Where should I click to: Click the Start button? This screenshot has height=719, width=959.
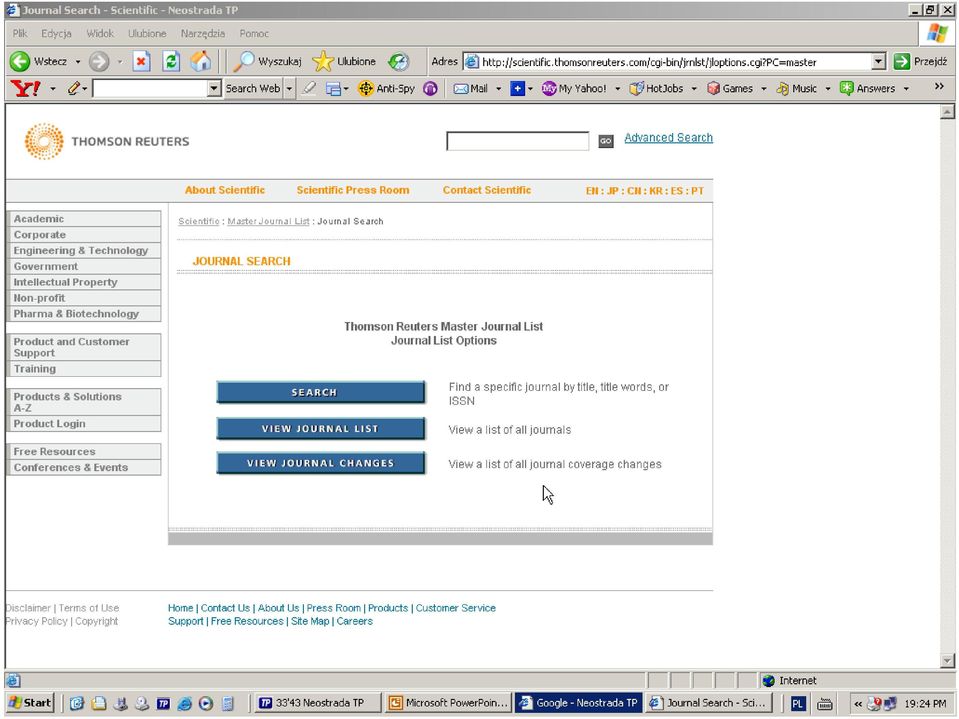pos(30,703)
